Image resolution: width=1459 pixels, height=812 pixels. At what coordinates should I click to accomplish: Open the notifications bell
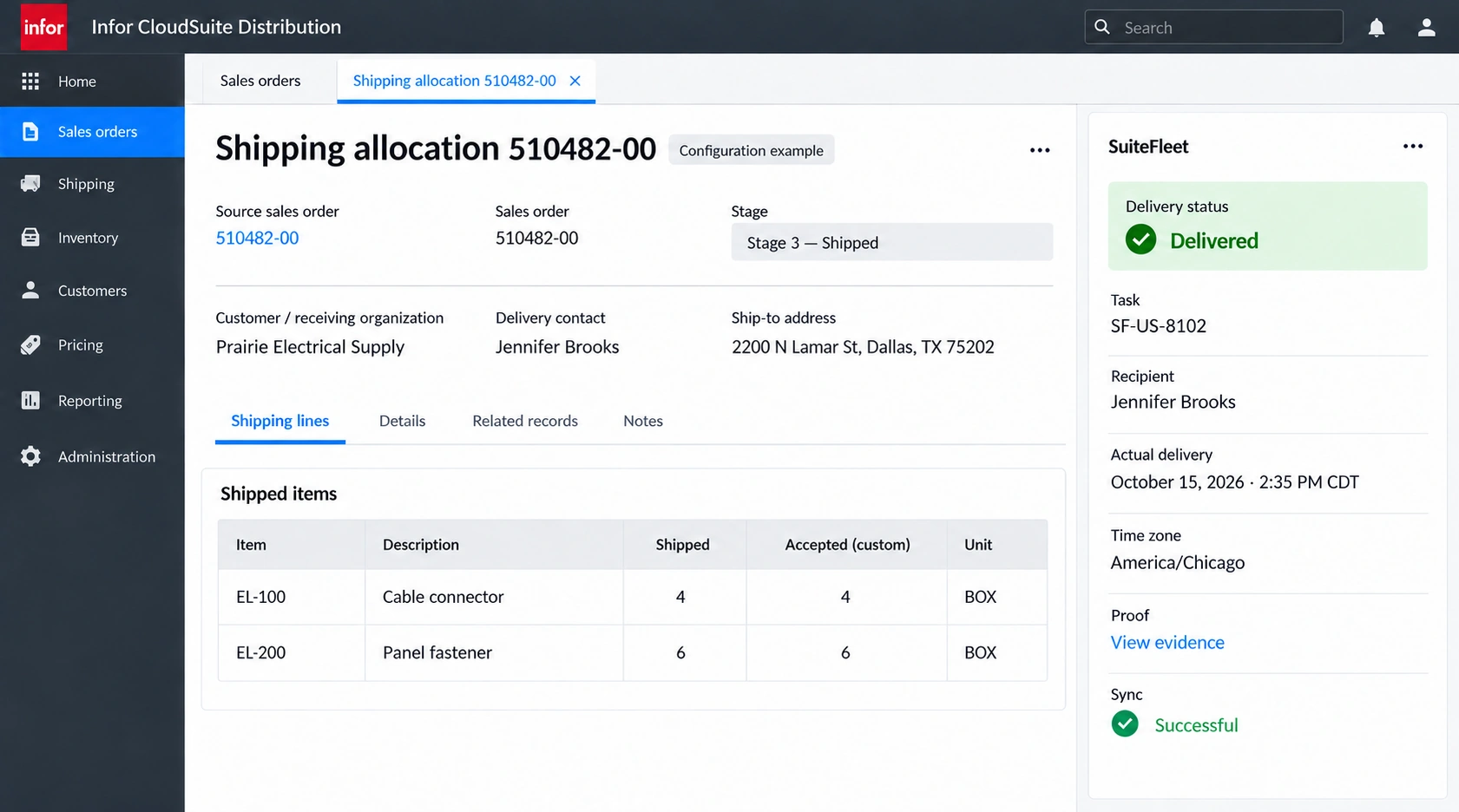tap(1377, 28)
